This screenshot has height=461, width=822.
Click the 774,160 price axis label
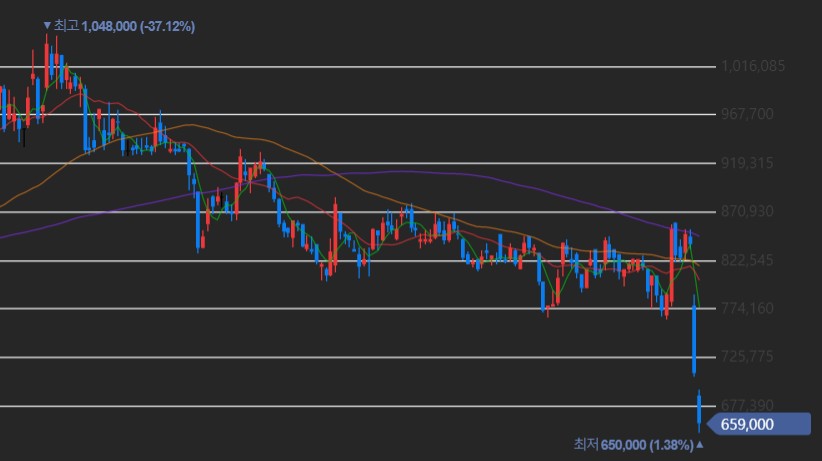point(747,308)
